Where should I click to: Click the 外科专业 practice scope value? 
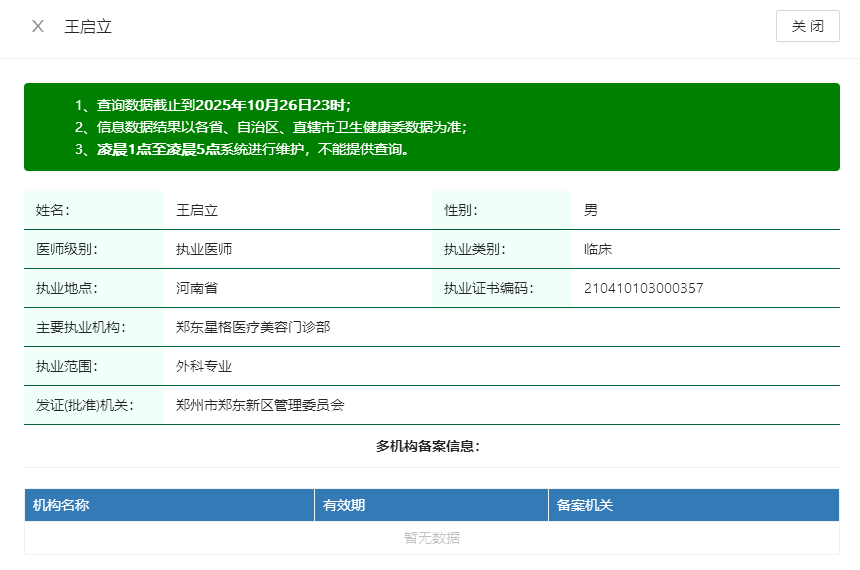(204, 366)
